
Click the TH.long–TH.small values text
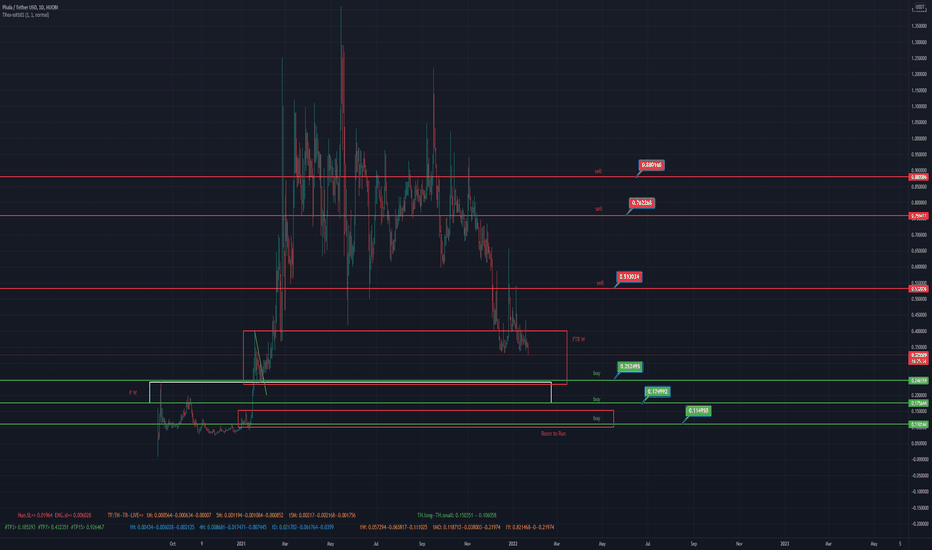(456, 516)
